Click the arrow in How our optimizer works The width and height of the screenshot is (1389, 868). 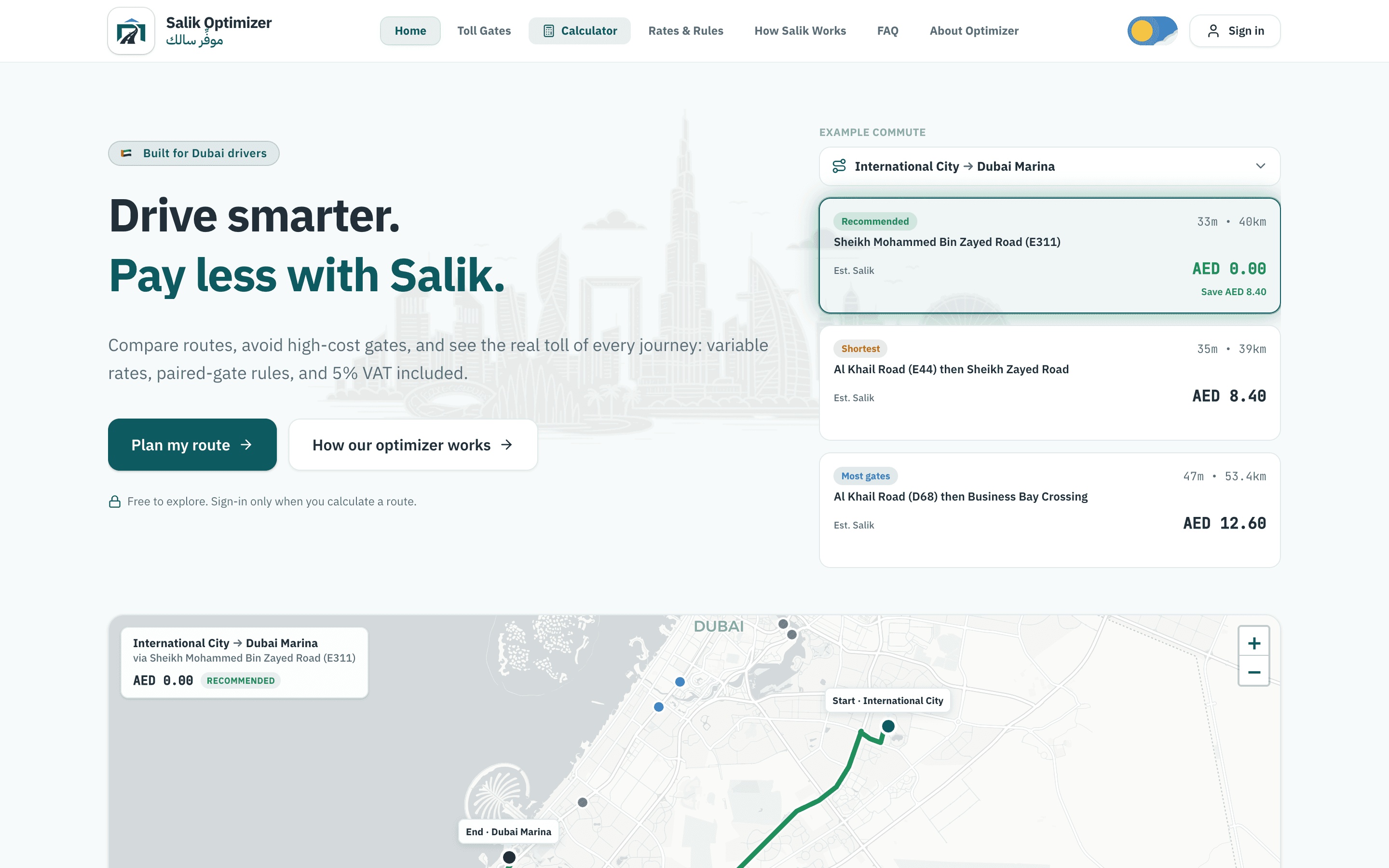506,445
